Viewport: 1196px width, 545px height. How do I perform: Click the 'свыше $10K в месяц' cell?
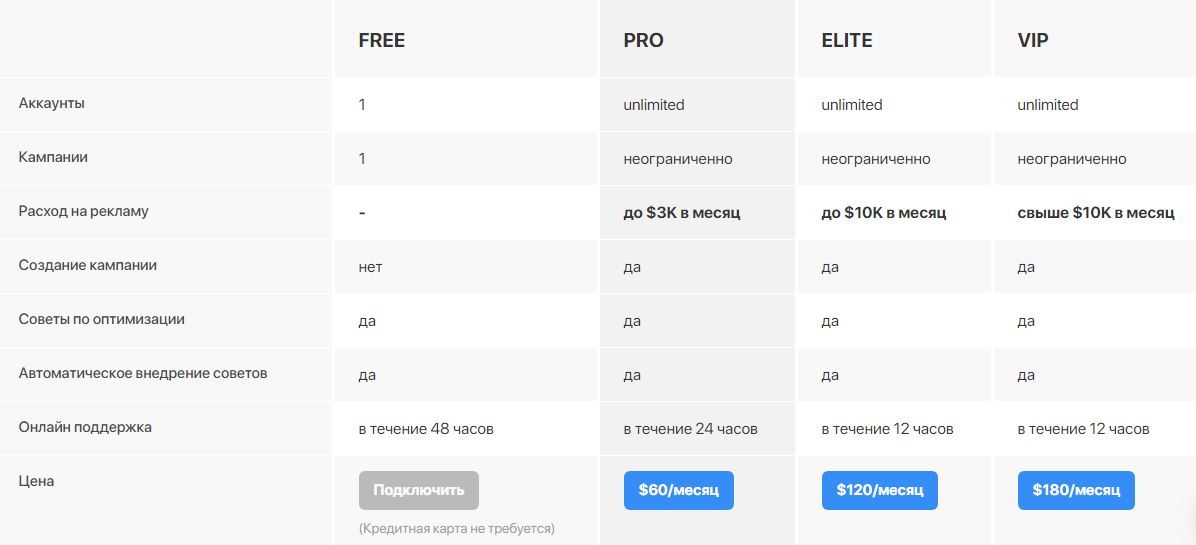click(1096, 213)
